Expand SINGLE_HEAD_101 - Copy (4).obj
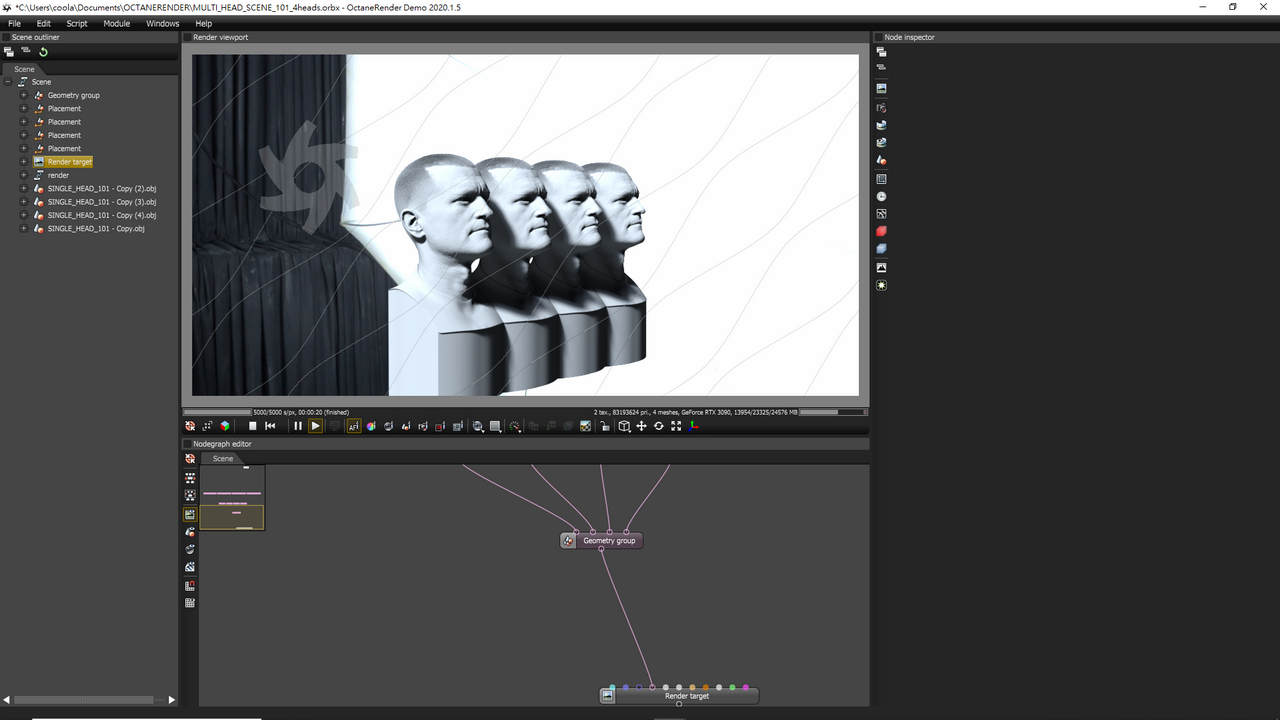Viewport: 1280px width, 720px height. [x=24, y=215]
